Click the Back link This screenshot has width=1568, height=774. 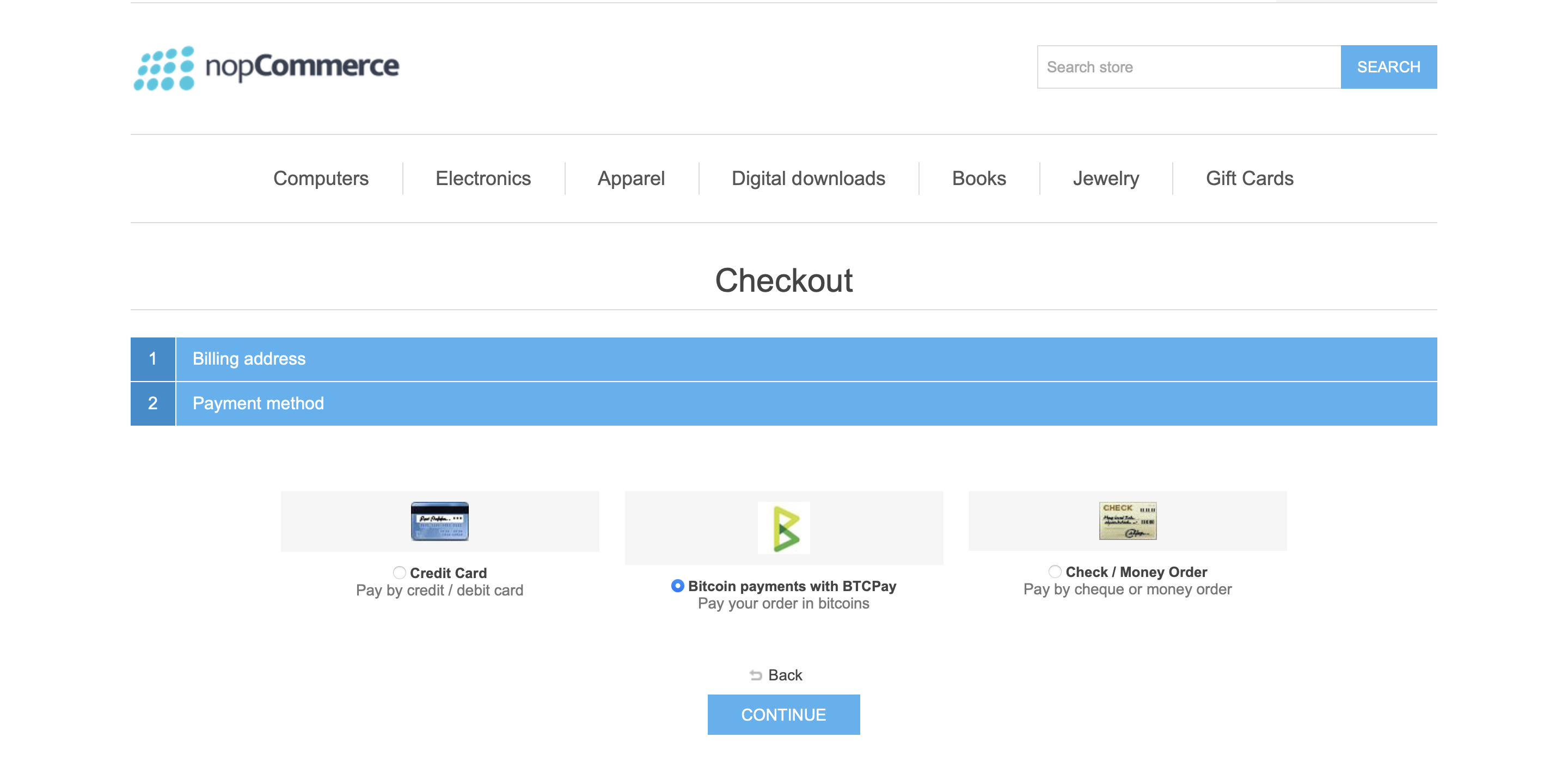[x=785, y=675]
